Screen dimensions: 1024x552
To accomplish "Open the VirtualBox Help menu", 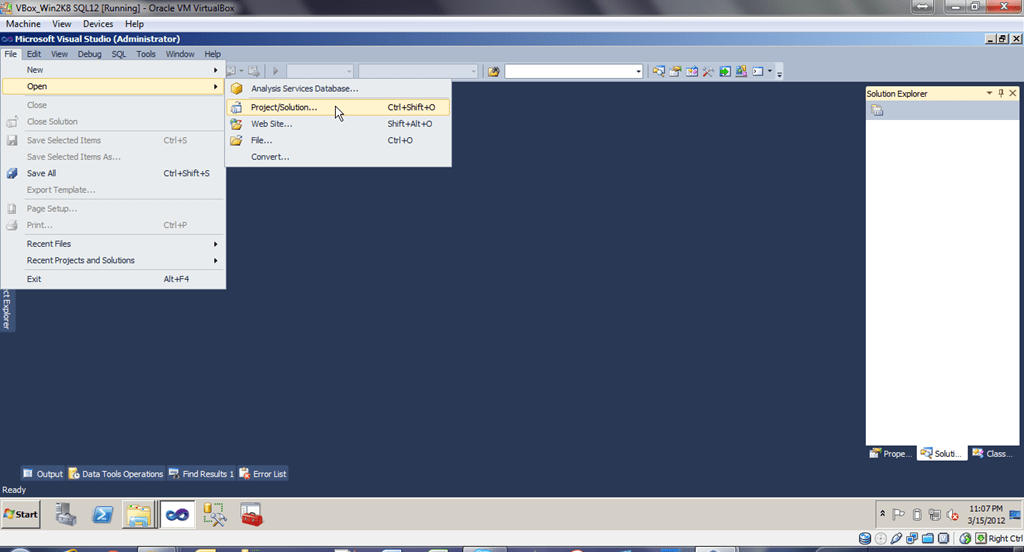I will pos(135,24).
